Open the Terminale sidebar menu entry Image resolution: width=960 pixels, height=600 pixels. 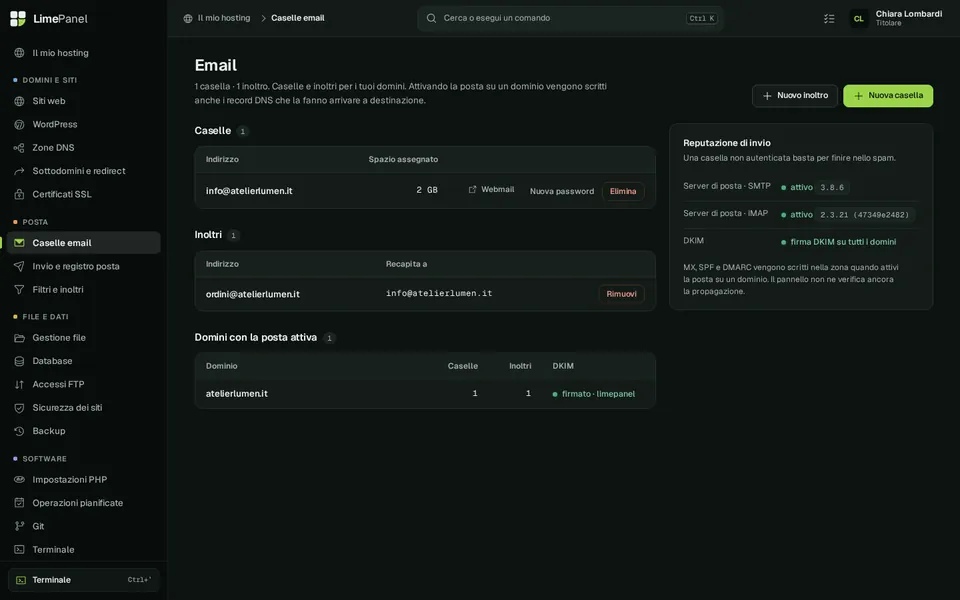pos(83,550)
